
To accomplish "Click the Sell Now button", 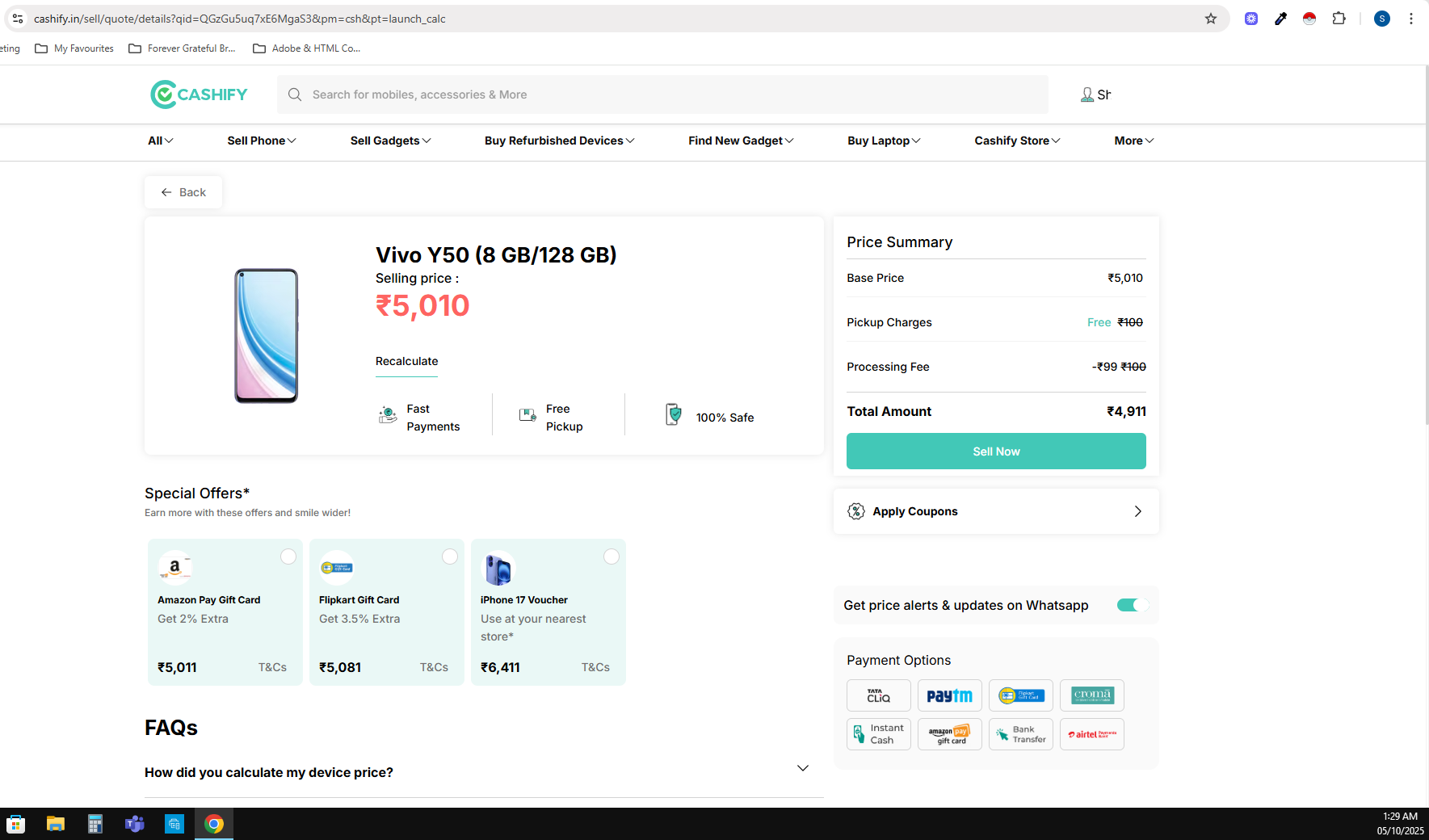I will click(995, 451).
